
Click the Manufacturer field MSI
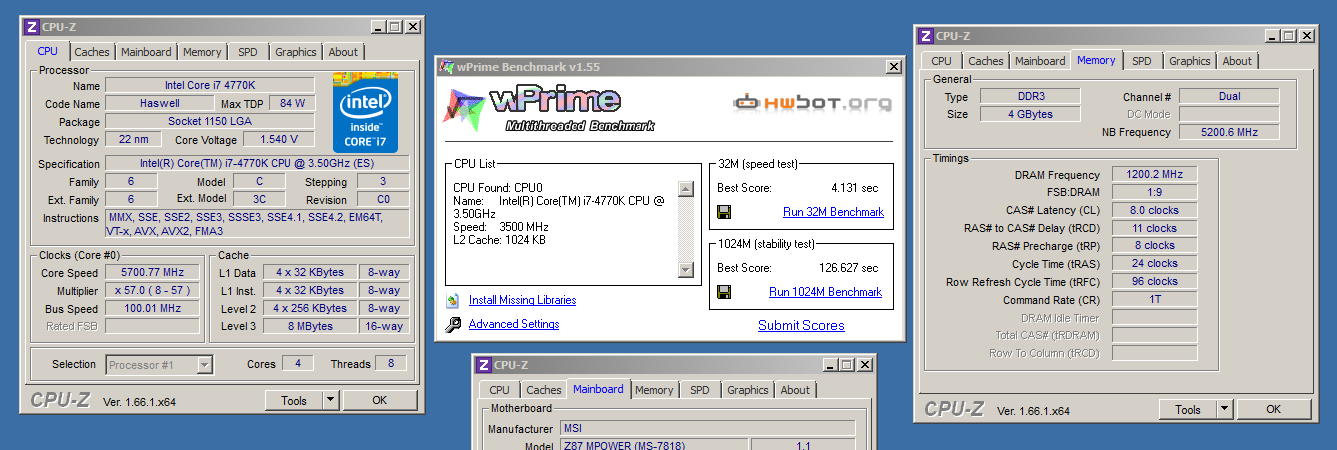706,429
